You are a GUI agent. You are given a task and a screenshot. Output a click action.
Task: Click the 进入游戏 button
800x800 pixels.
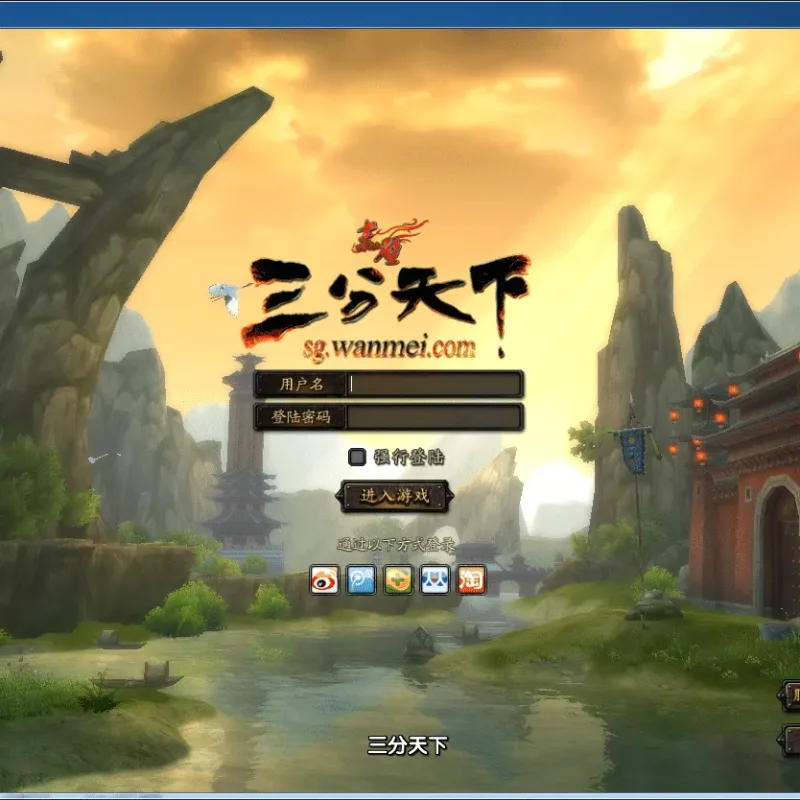tap(394, 496)
